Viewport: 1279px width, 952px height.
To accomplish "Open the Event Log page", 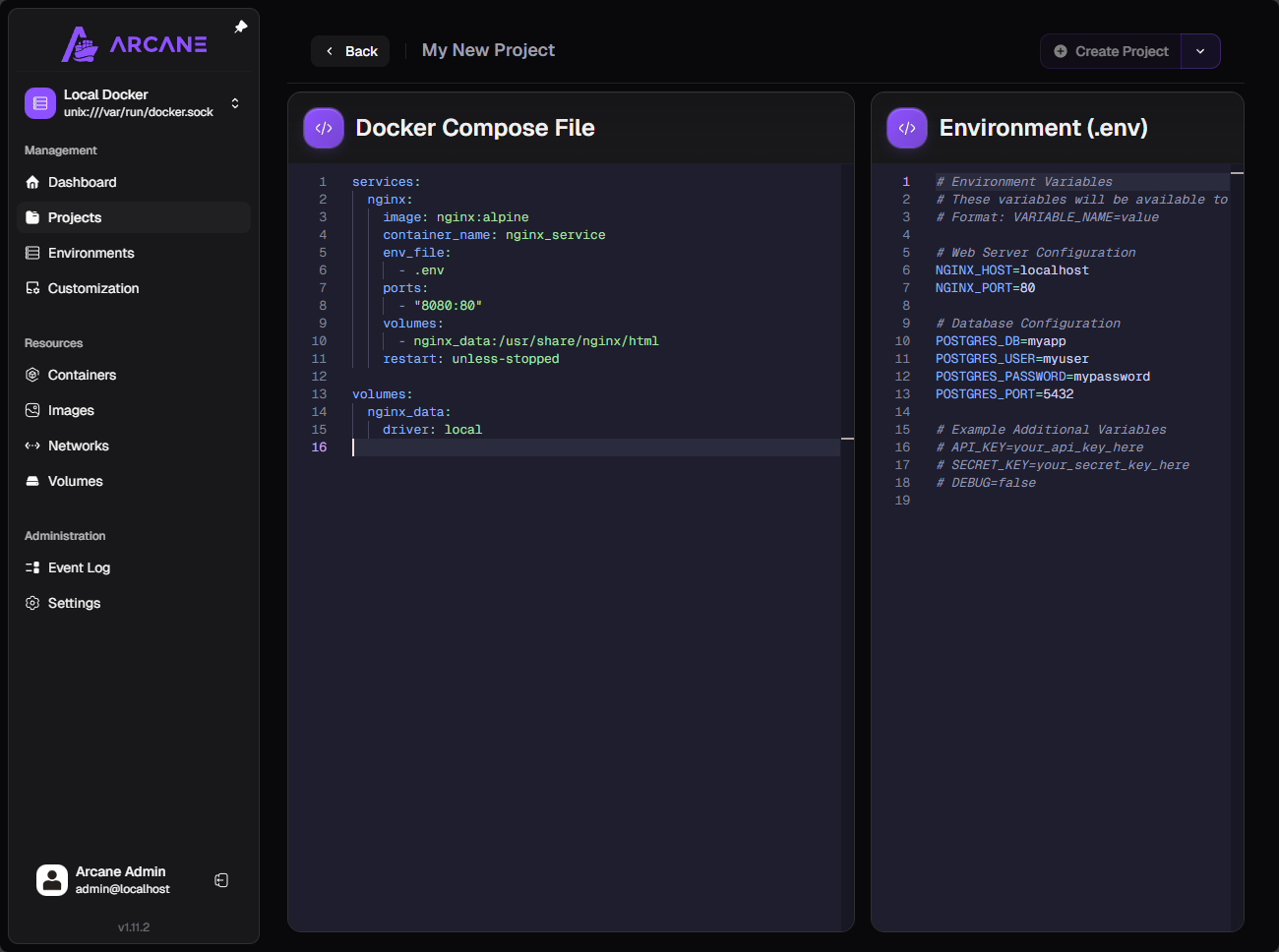I will [x=79, y=567].
